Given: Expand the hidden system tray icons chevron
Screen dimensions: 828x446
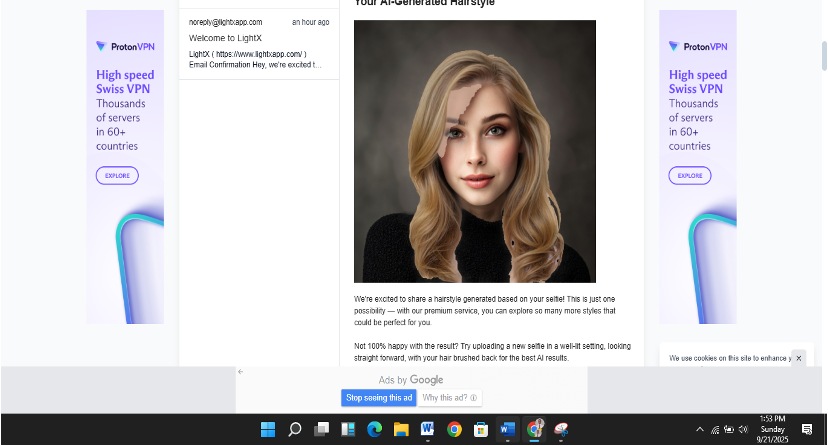Looking at the screenshot, I should (699, 430).
